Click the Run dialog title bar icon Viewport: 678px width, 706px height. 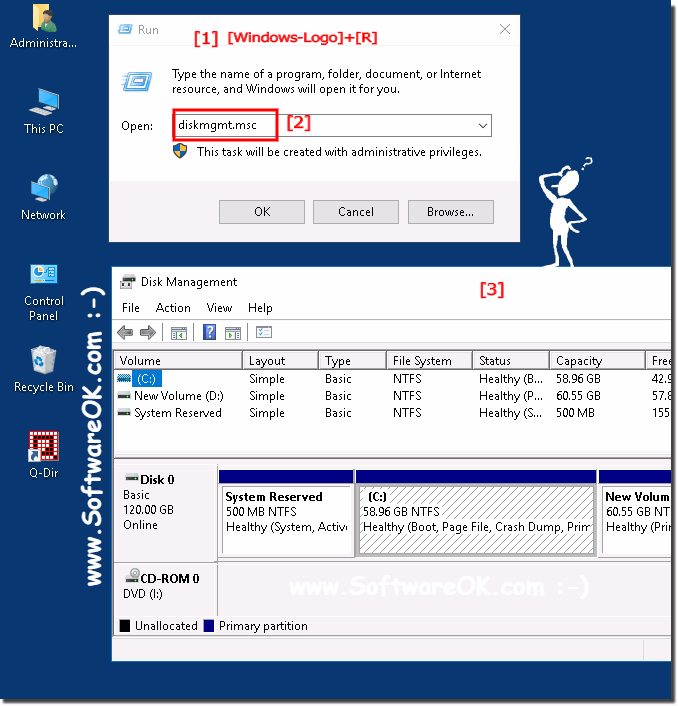tap(125, 30)
